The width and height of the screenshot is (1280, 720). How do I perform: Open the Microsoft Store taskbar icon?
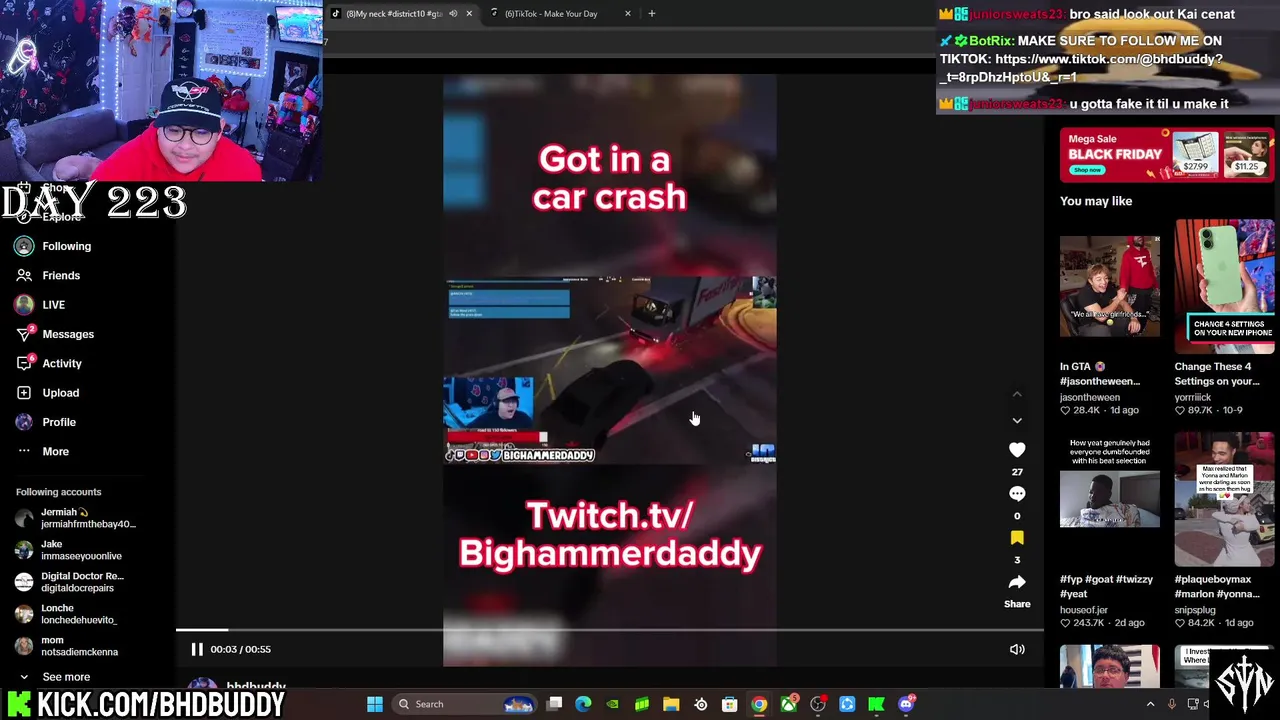(x=730, y=704)
